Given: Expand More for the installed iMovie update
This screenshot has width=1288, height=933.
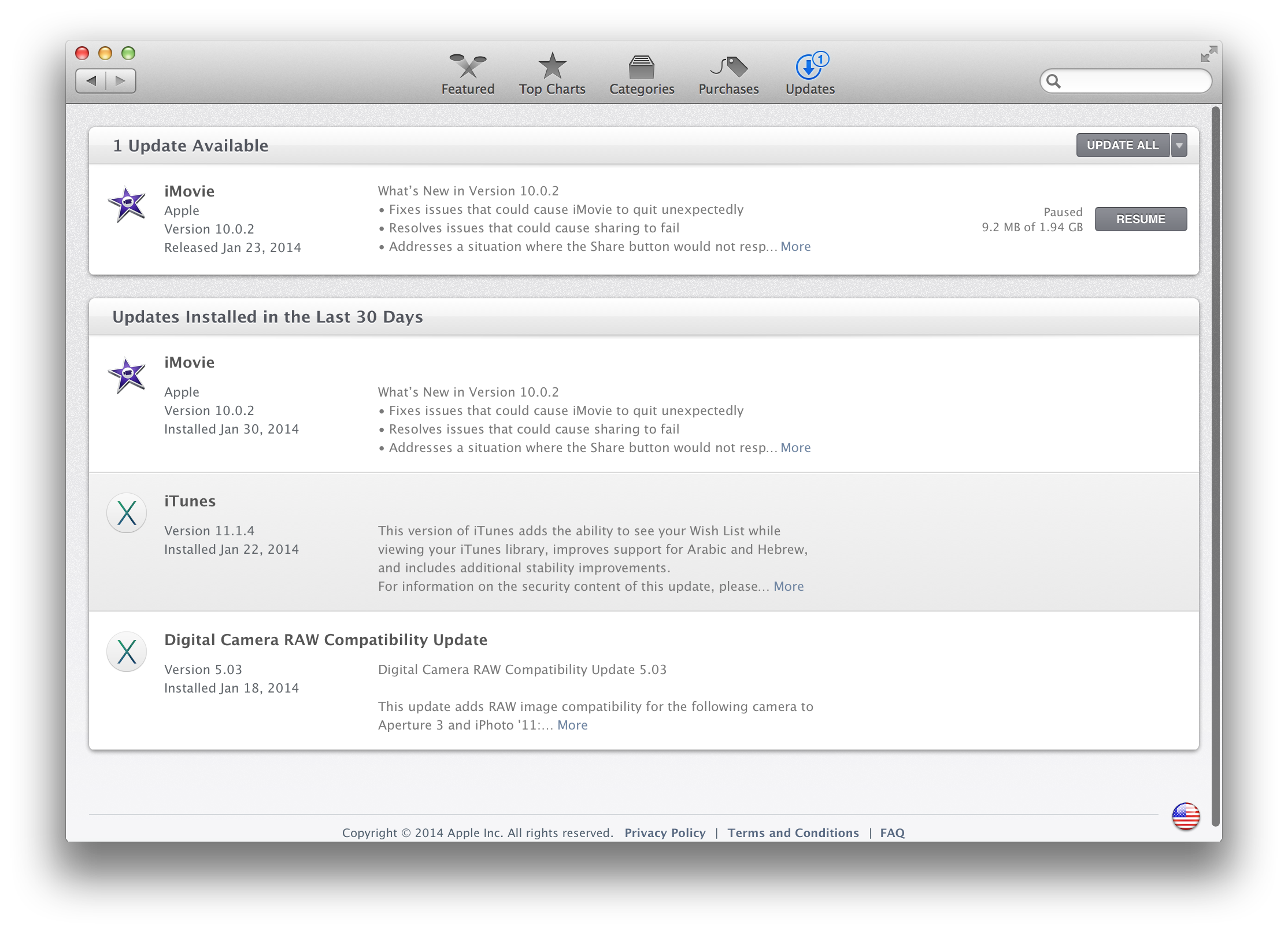Looking at the screenshot, I should 795,447.
